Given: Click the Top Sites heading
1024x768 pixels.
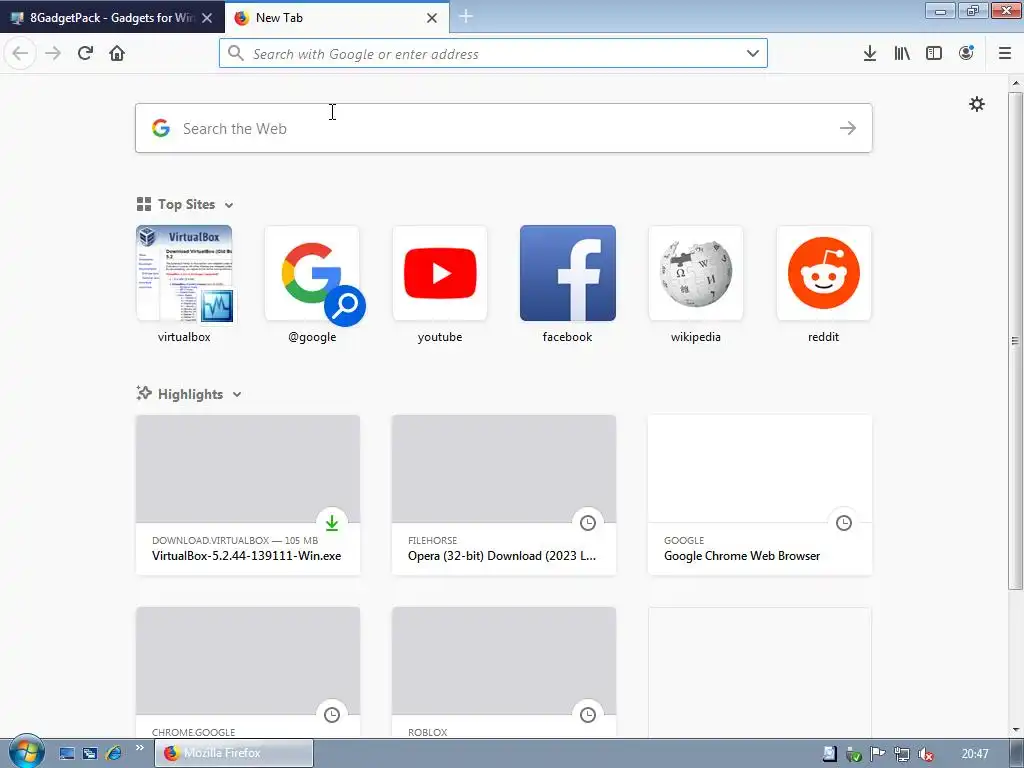Looking at the screenshot, I should 186,204.
